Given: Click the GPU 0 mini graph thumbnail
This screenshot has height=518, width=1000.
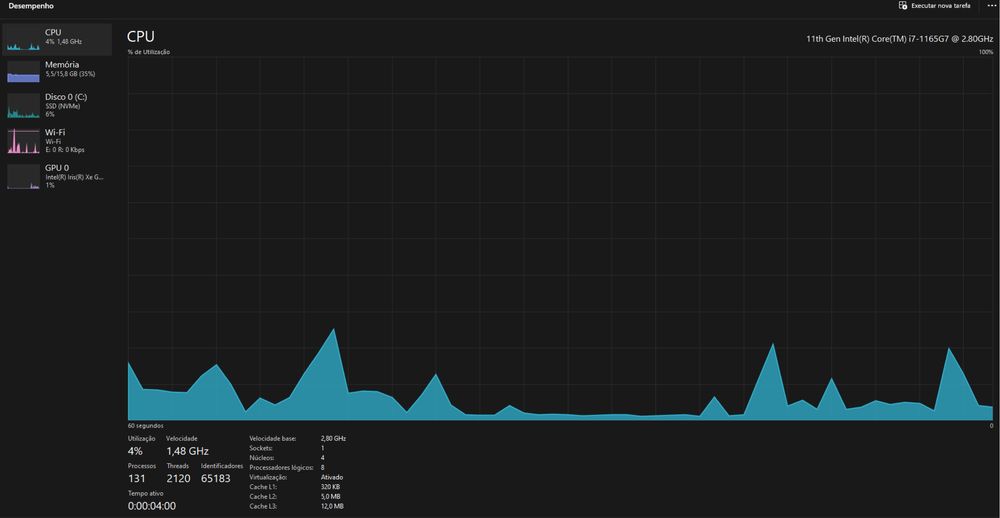Looking at the screenshot, I should pos(24,177).
